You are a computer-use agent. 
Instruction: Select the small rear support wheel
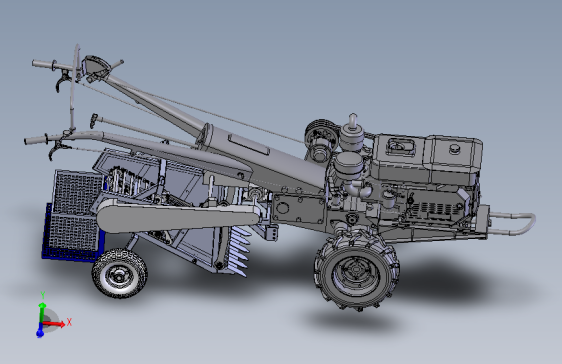[x=119, y=273]
